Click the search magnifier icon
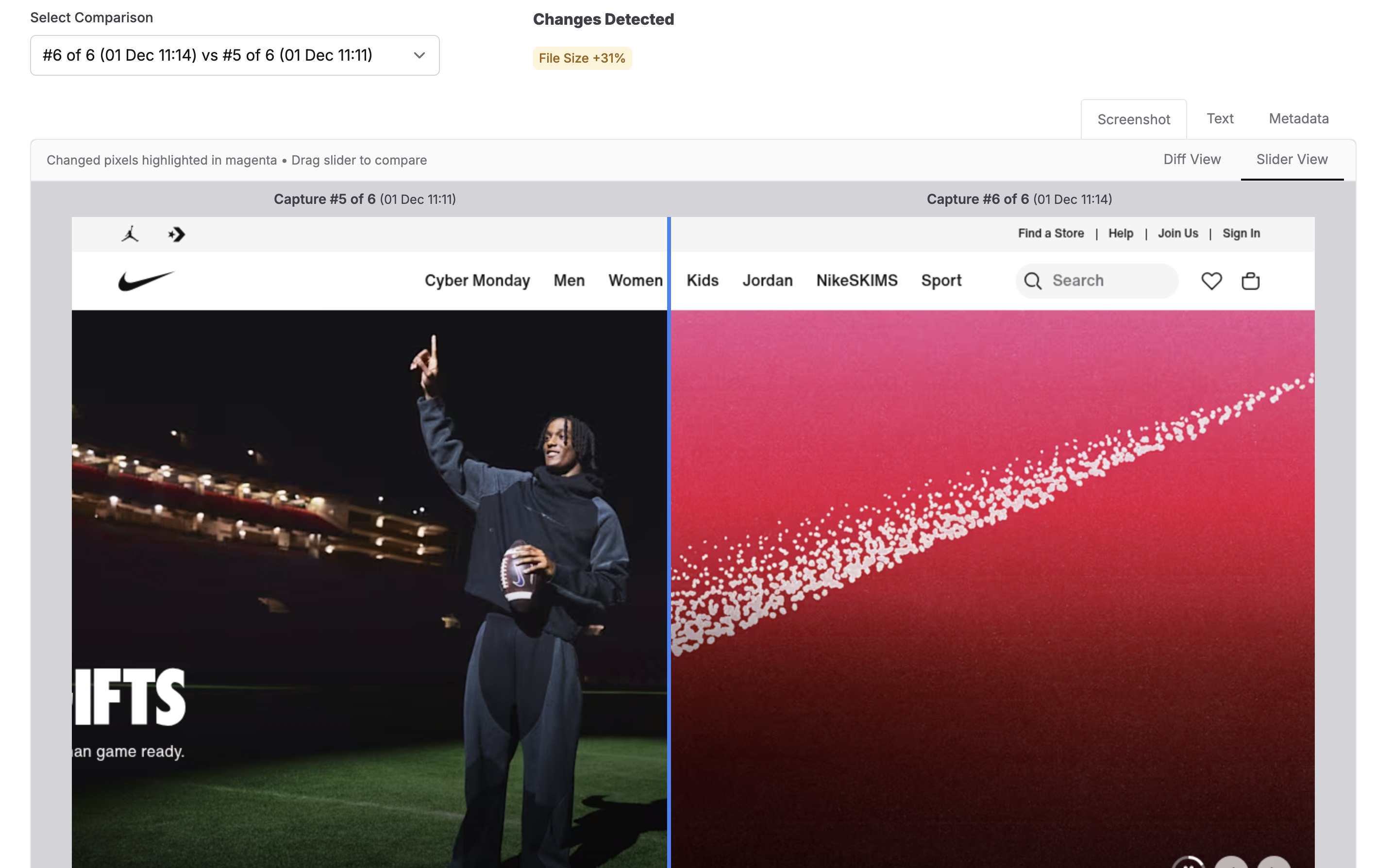Viewport: 1376px width, 868px height. (x=1033, y=281)
